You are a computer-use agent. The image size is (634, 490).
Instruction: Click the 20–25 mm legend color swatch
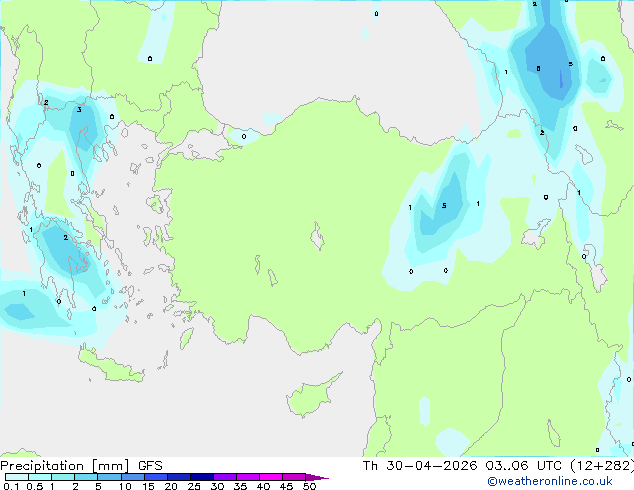[178, 477]
